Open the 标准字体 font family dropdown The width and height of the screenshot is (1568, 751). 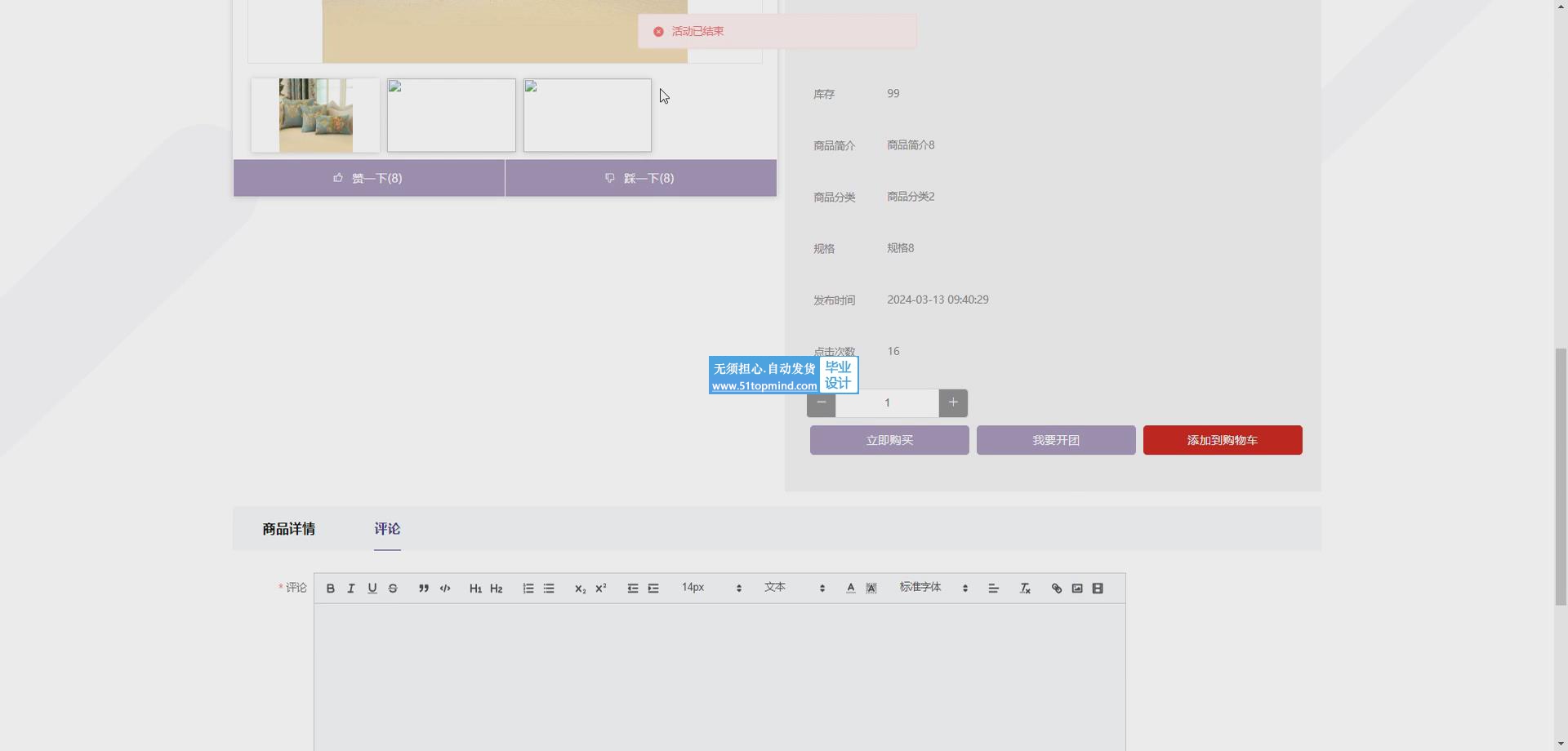coord(933,588)
